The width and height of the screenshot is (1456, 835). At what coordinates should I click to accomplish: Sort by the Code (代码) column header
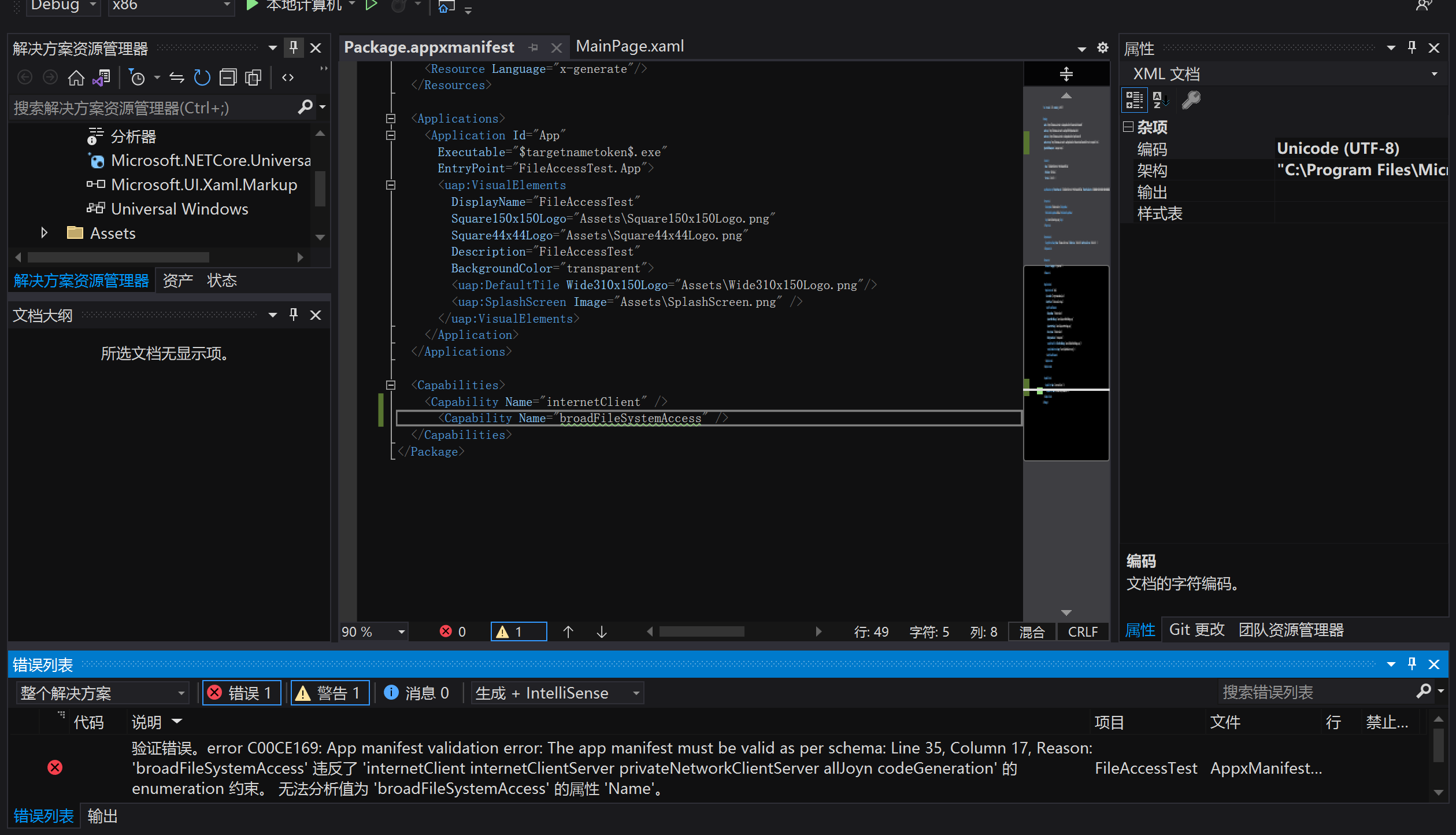tap(88, 722)
